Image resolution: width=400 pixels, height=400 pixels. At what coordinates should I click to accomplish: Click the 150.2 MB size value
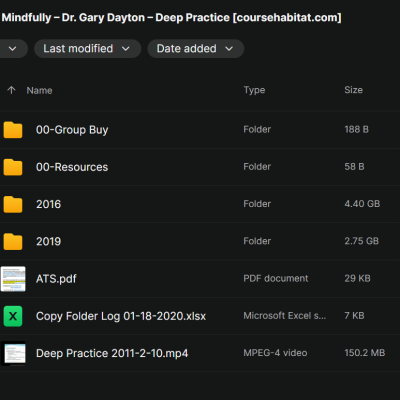[x=365, y=353]
